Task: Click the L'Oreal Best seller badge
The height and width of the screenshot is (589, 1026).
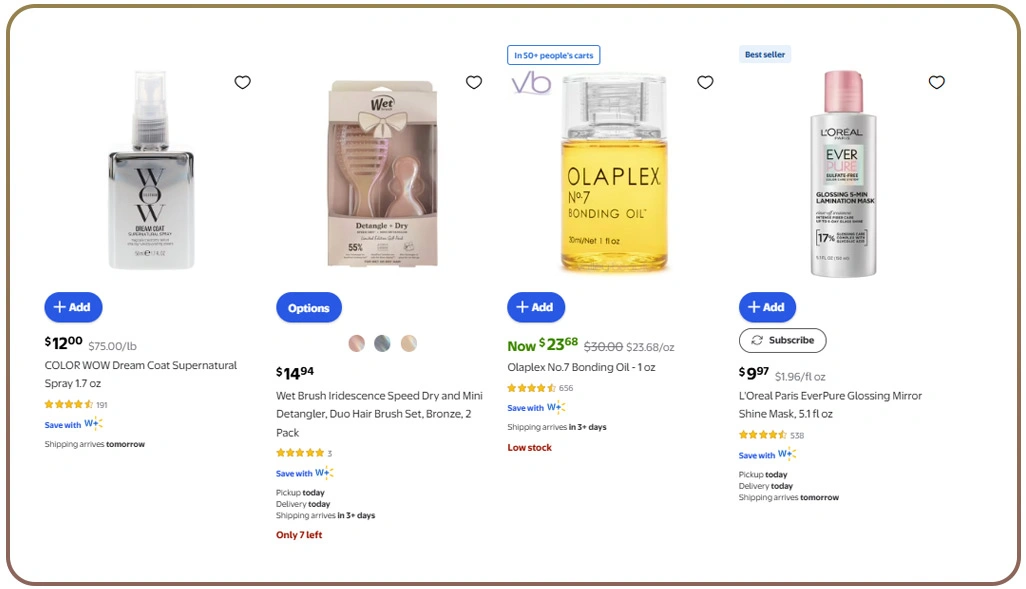Action: pos(765,55)
